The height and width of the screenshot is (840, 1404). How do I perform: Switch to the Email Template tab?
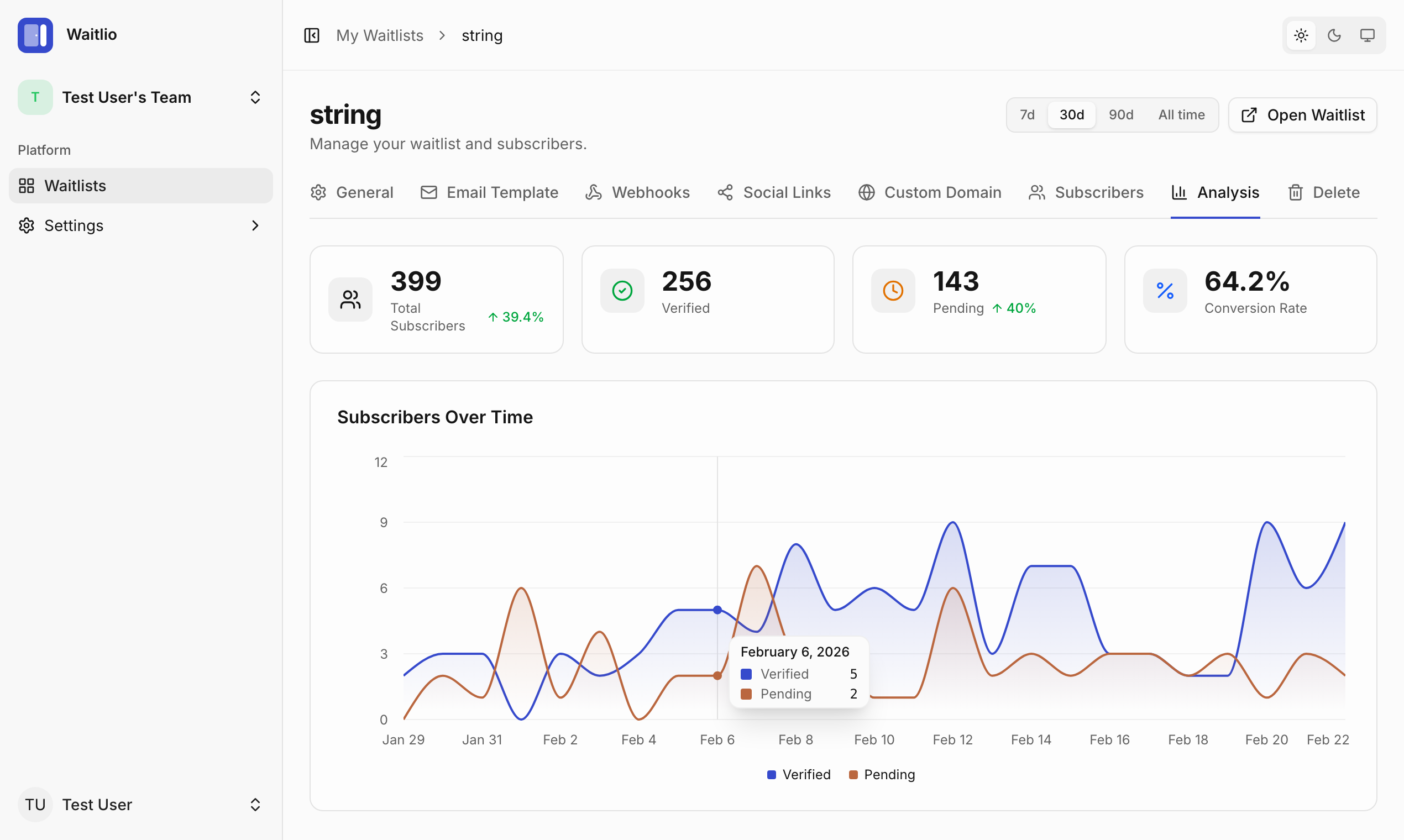[489, 192]
